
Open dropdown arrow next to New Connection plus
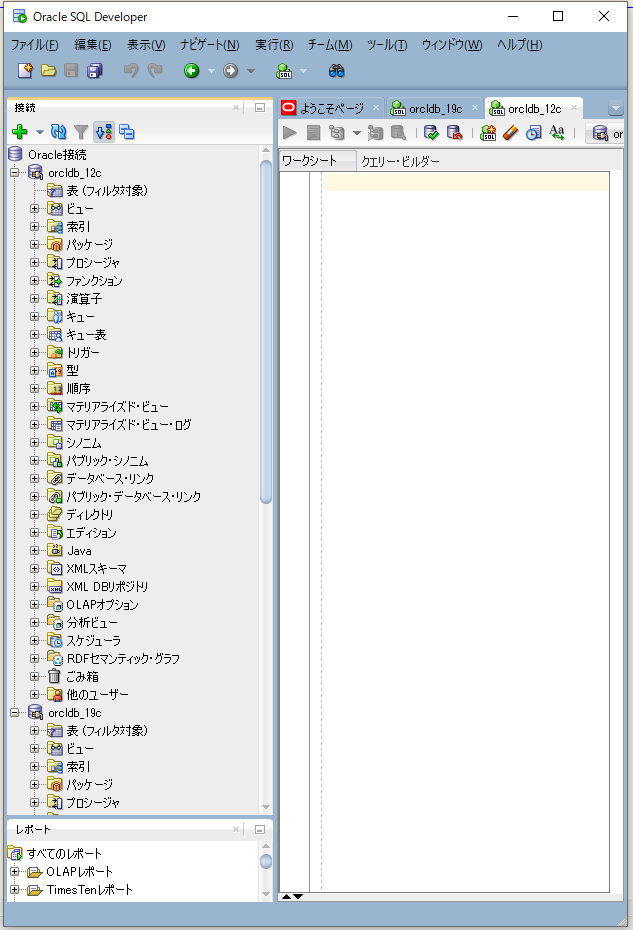[40, 132]
